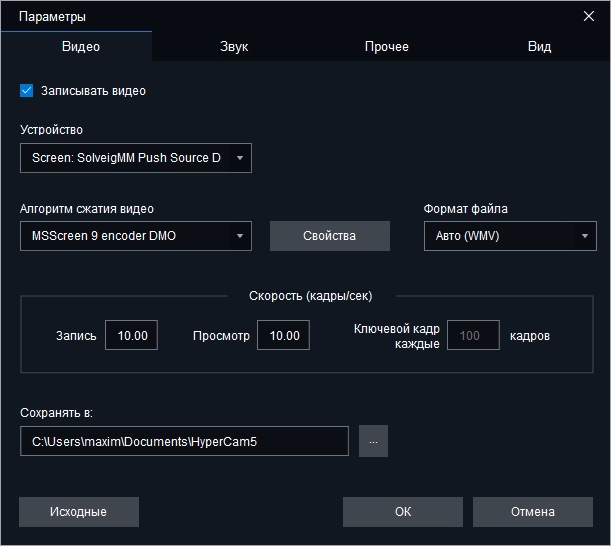Expand the Алгоритм сжатия видео dropdown

[x=136, y=236]
